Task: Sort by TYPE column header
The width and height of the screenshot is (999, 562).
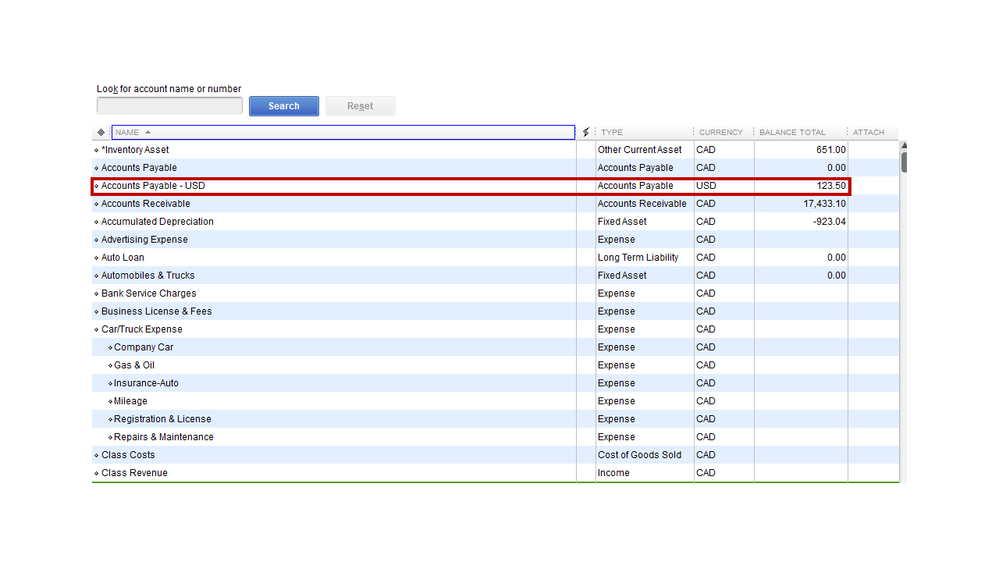Action: click(x=612, y=132)
